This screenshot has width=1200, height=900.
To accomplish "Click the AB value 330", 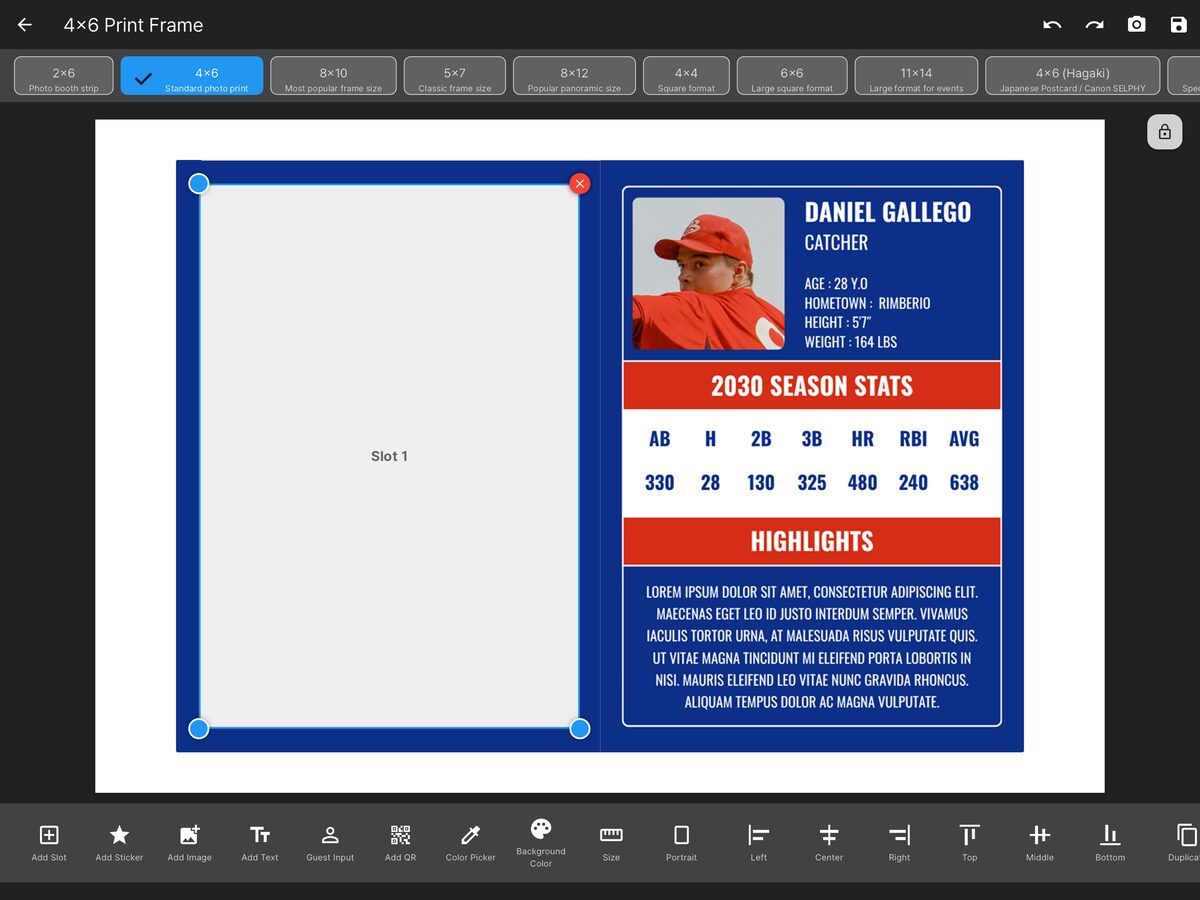I will (x=659, y=483).
